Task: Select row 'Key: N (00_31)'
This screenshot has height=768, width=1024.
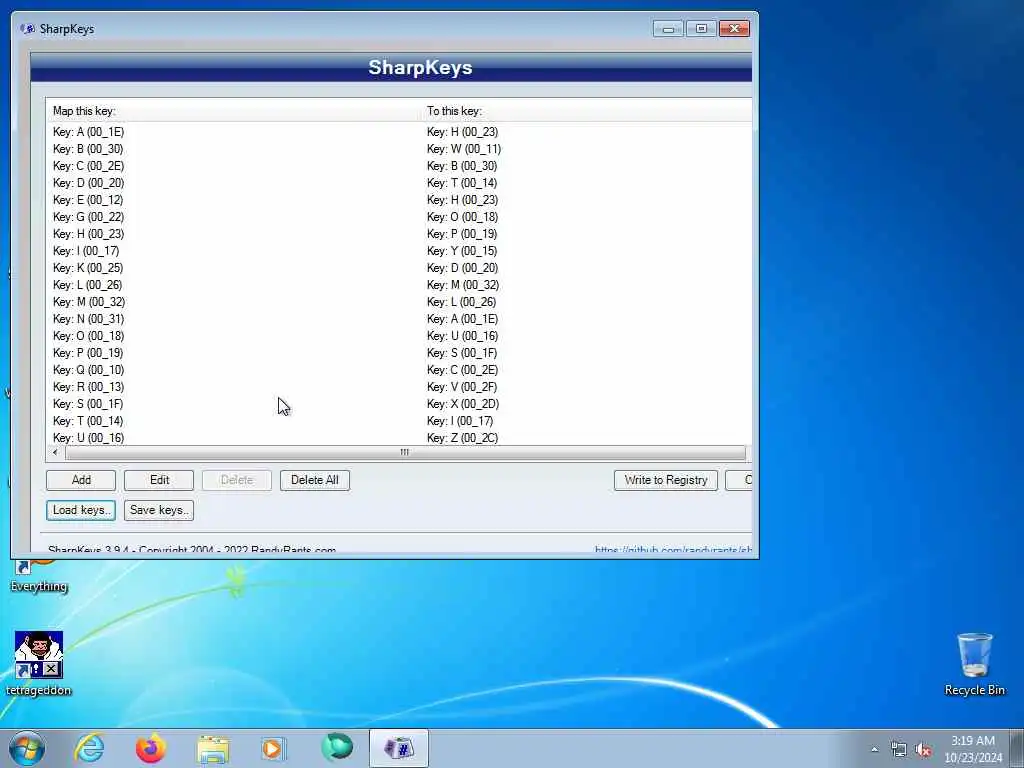Action: point(88,319)
